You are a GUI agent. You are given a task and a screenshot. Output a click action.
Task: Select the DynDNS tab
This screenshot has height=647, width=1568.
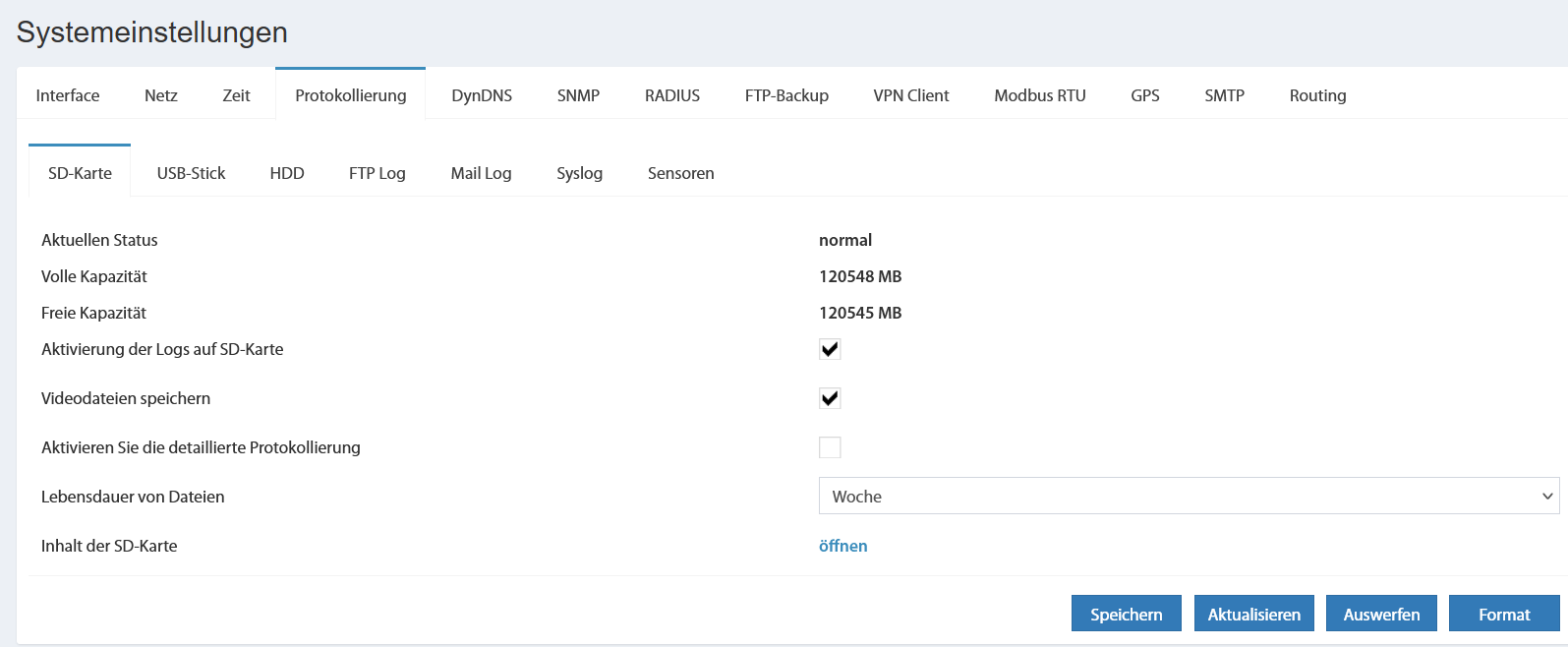(482, 95)
